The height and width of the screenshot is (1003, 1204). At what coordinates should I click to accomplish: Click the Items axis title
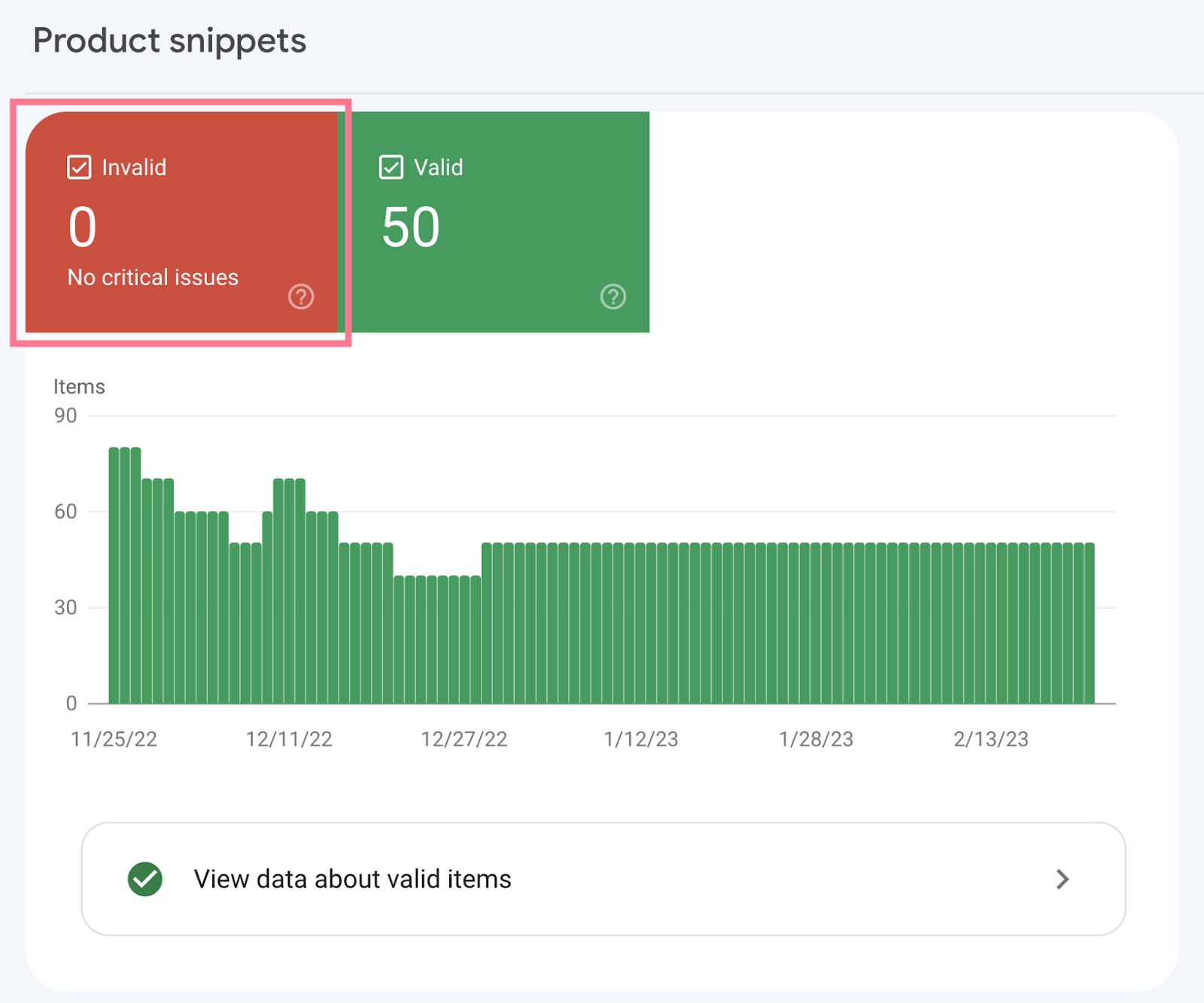tap(79, 387)
